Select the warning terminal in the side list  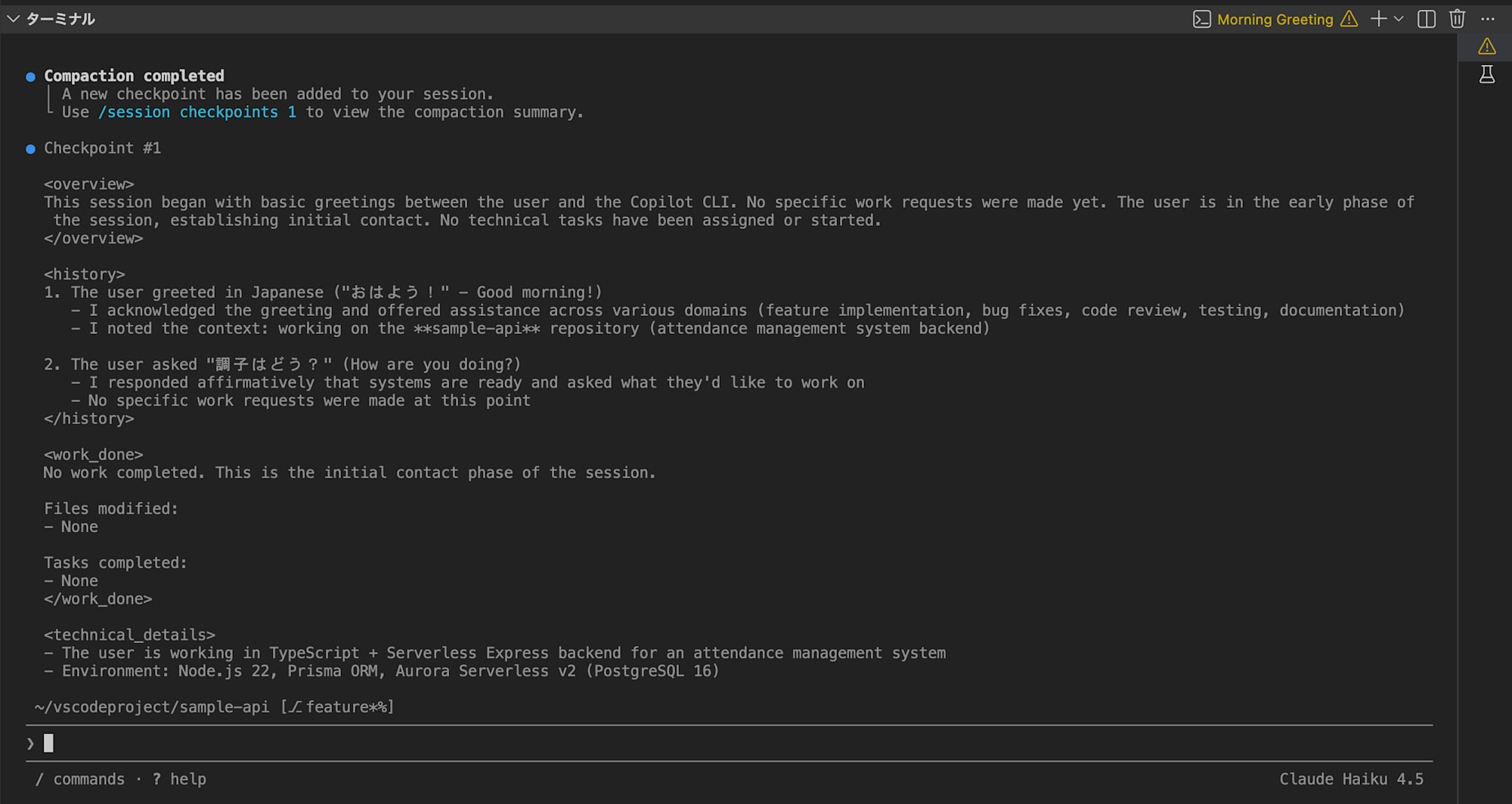1486,47
